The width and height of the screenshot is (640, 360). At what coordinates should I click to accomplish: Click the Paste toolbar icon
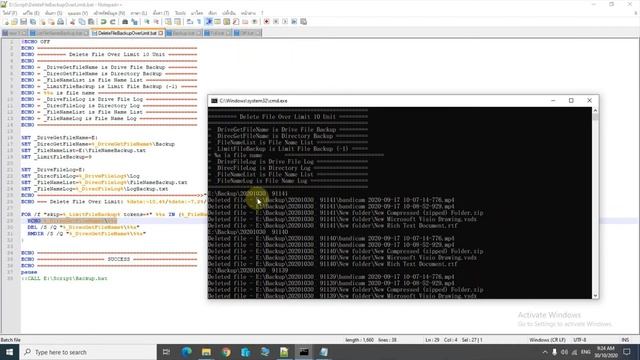[x=91, y=22]
